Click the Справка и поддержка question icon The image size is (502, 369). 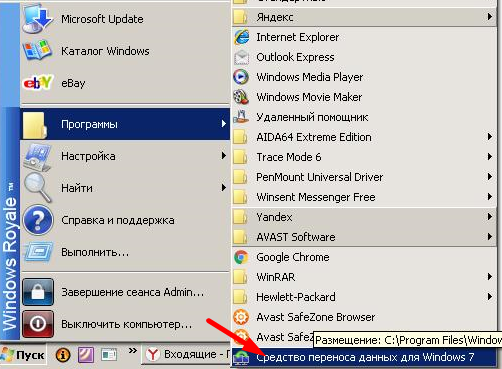pos(38,220)
